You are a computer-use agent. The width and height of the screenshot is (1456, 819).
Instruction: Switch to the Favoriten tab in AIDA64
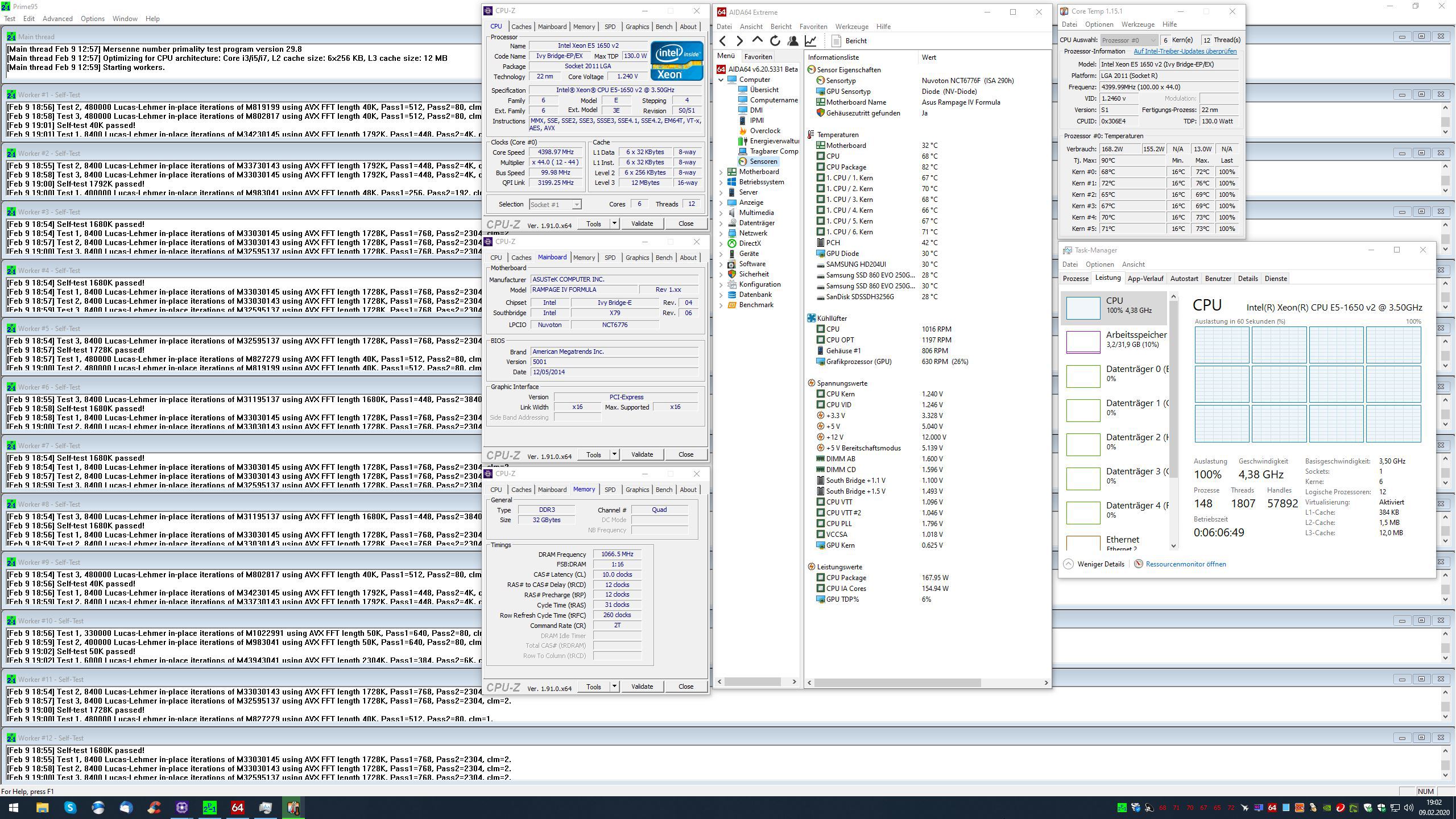pyautogui.click(x=758, y=56)
